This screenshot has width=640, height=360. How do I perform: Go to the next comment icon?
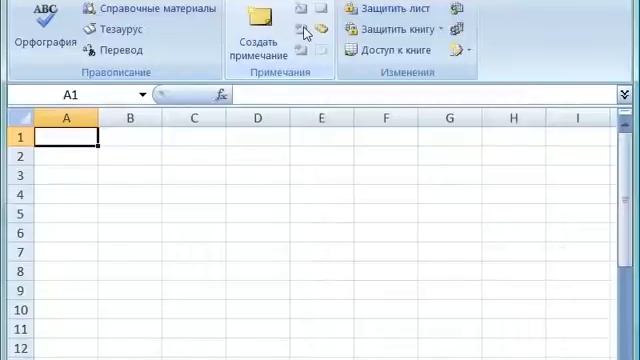[x=301, y=50]
